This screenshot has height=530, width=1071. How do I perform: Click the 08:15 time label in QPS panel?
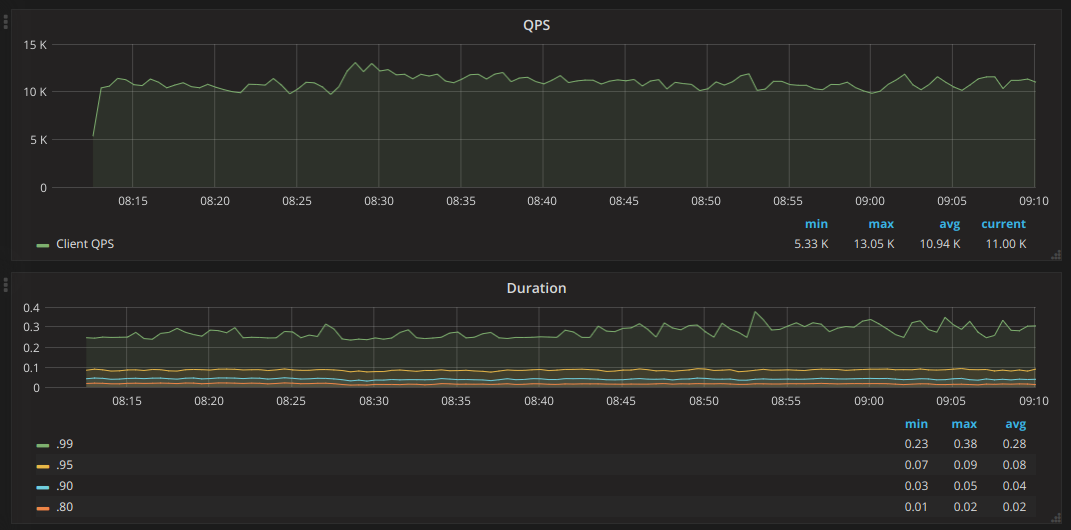133,201
